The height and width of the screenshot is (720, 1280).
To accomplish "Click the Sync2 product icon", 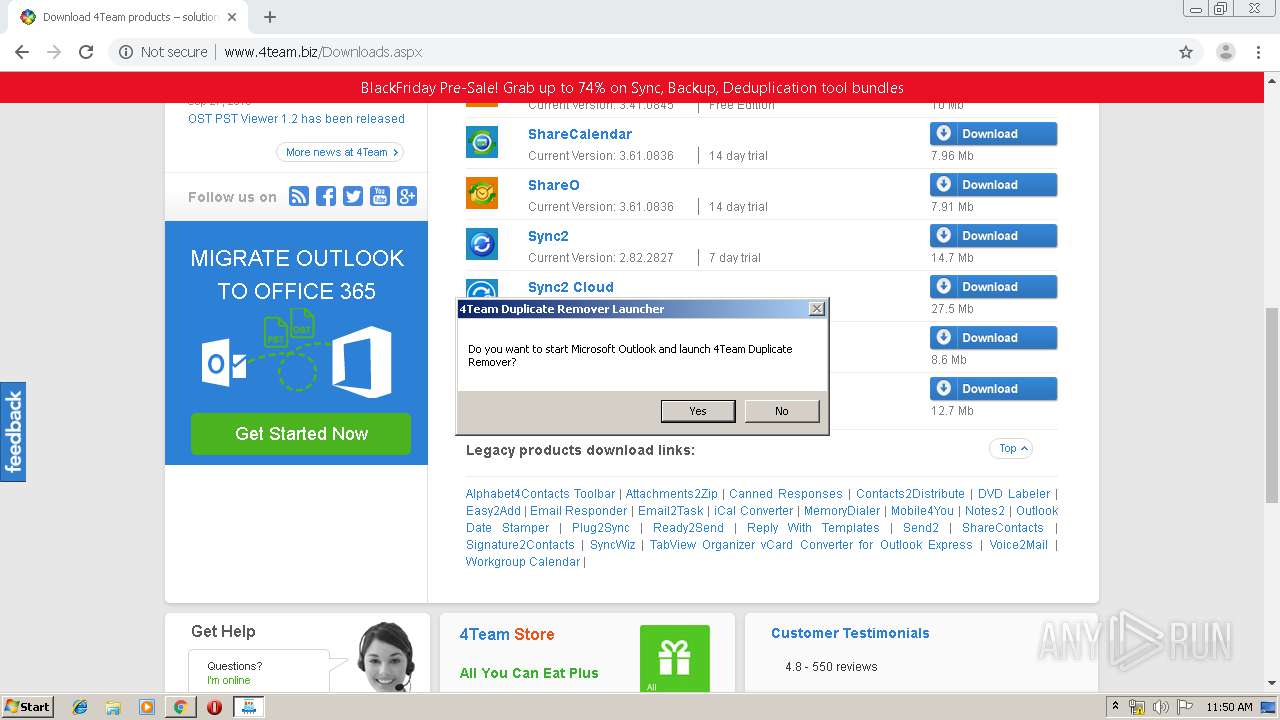I will 482,244.
